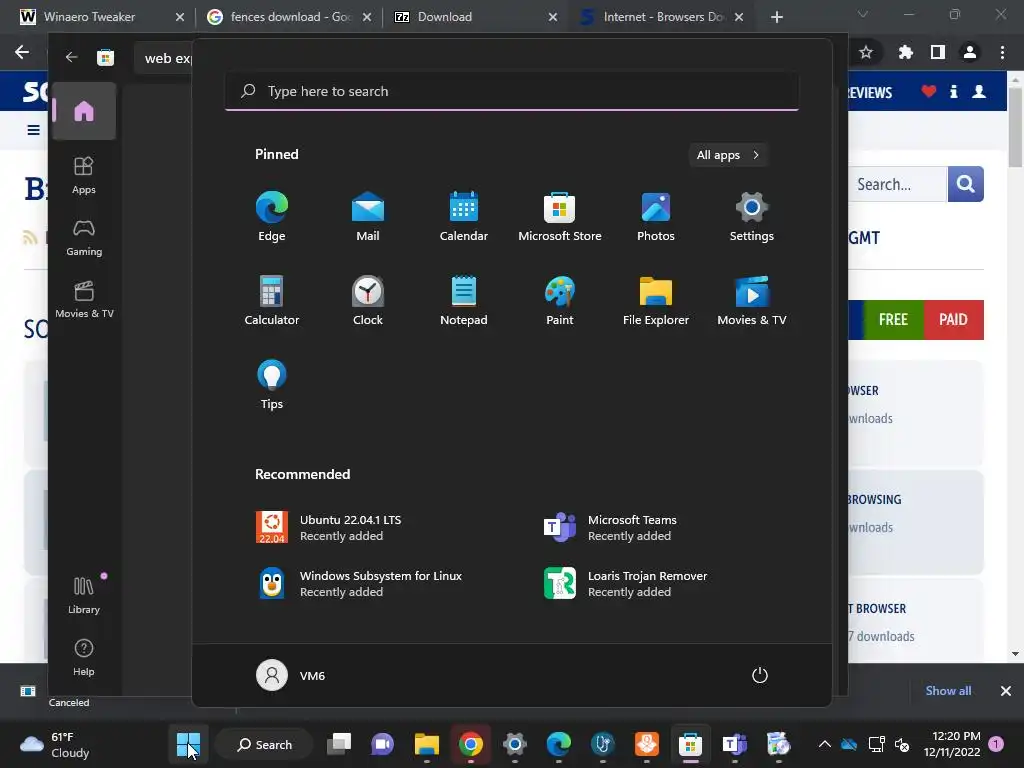
Task: Select Movies & TV in Store sidebar
Action: [x=84, y=299]
